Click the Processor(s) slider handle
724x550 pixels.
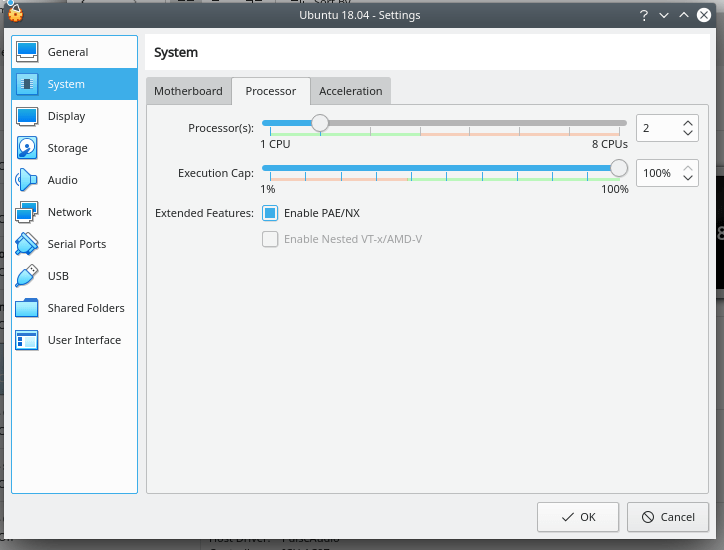320,123
